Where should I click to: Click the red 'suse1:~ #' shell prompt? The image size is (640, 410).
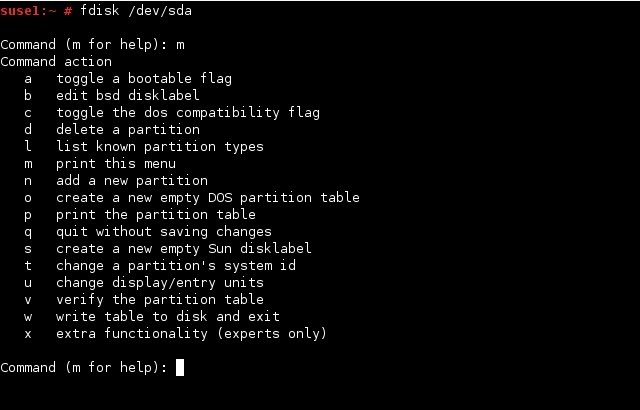36,11
